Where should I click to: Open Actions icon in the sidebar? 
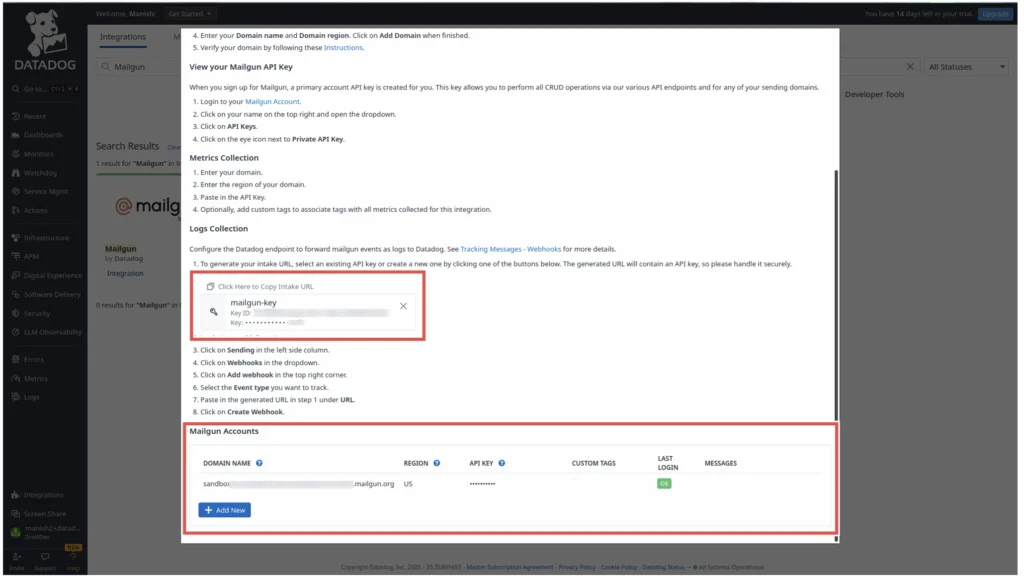[16, 211]
